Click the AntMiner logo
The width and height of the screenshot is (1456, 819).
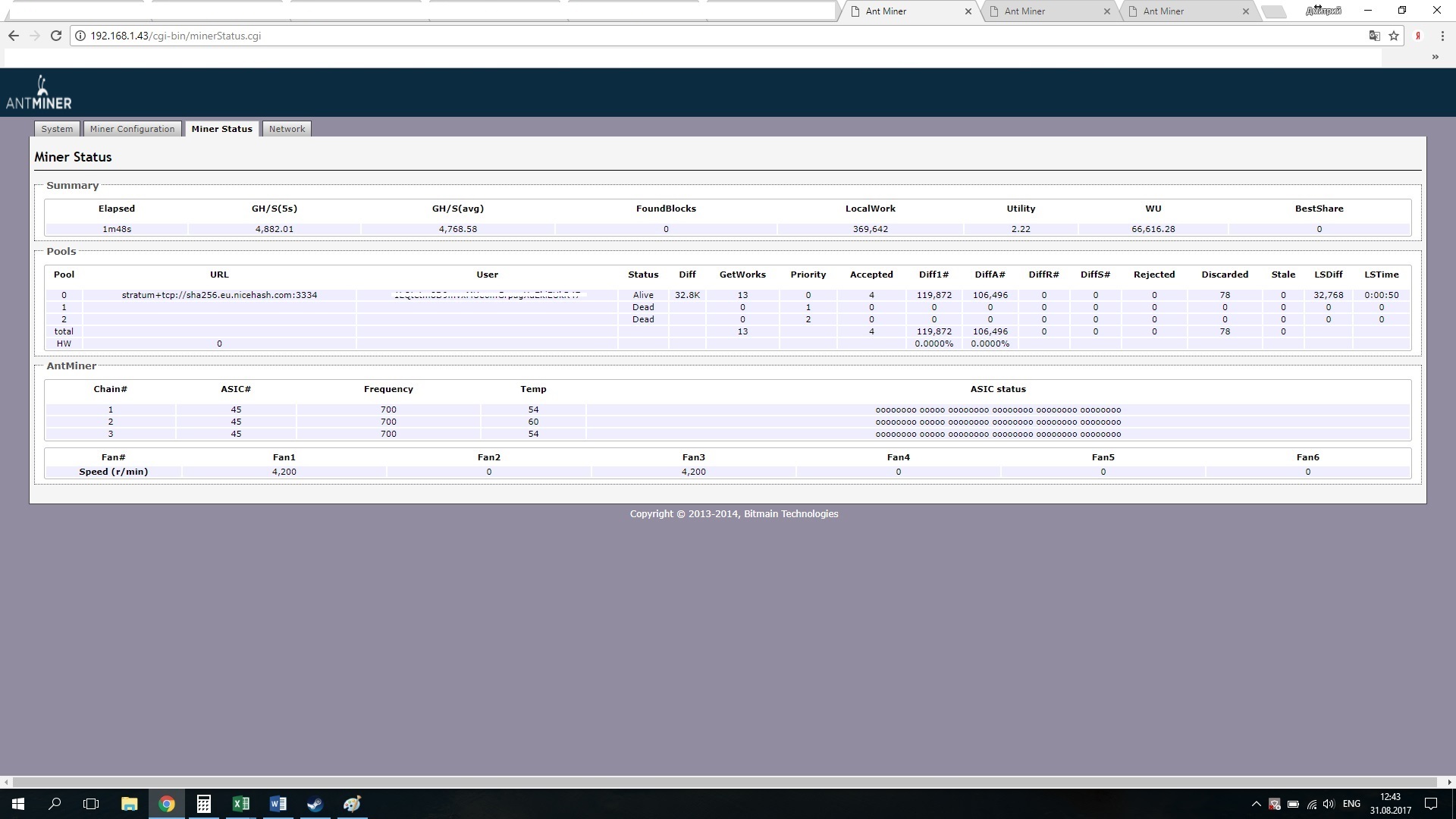pyautogui.click(x=39, y=93)
